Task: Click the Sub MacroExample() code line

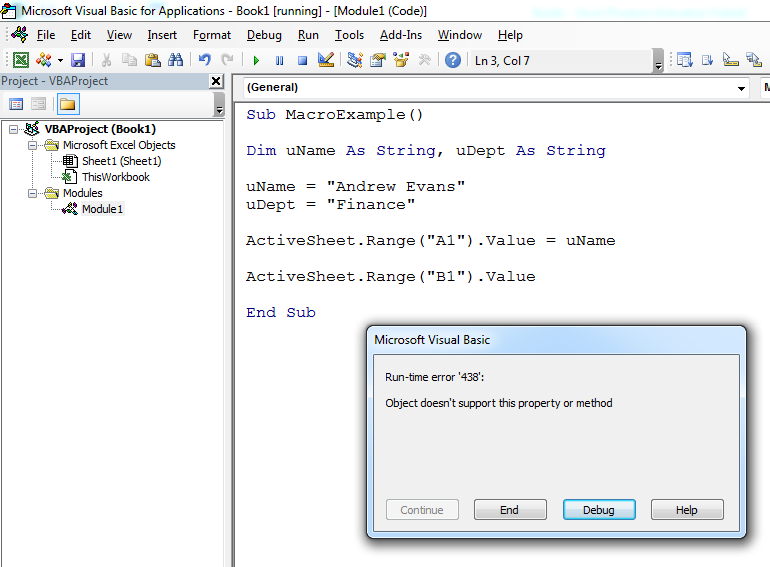Action: click(x=334, y=115)
